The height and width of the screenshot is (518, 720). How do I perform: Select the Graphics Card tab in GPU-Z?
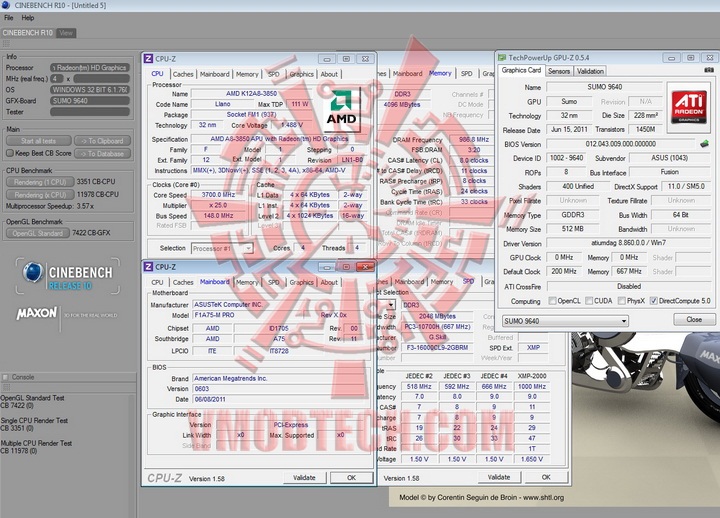coord(521,70)
